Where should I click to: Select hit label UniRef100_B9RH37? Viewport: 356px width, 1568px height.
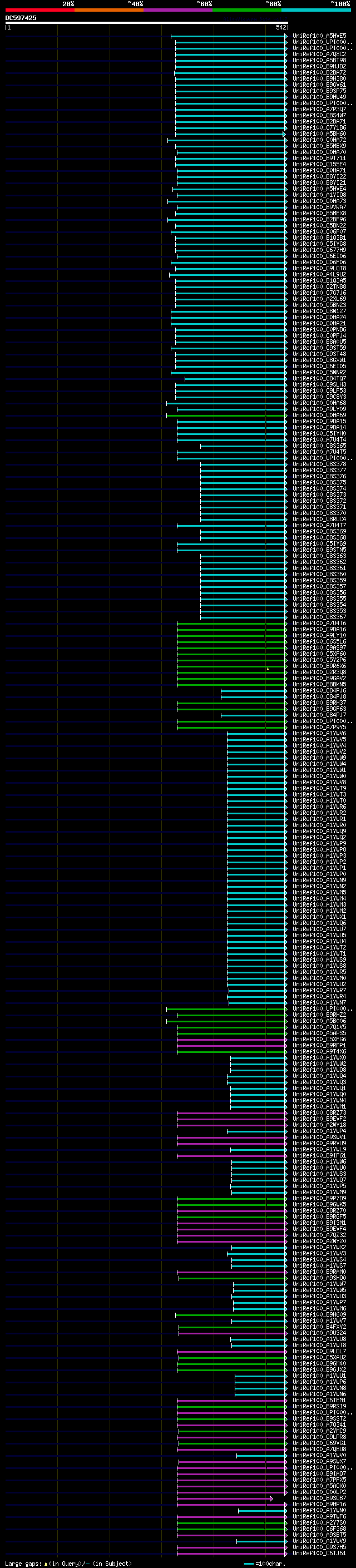(x=319, y=703)
